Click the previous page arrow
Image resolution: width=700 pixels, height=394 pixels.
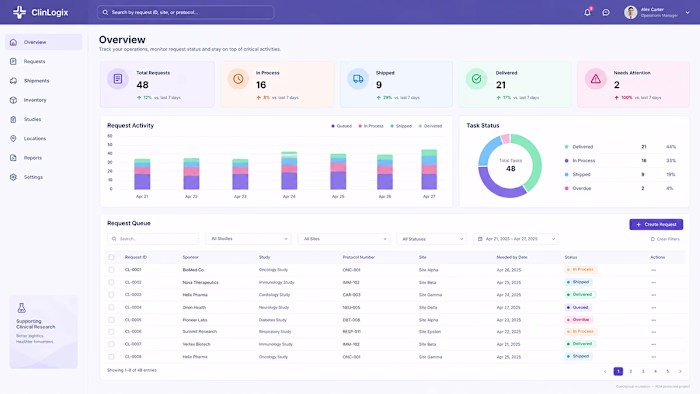coord(605,371)
